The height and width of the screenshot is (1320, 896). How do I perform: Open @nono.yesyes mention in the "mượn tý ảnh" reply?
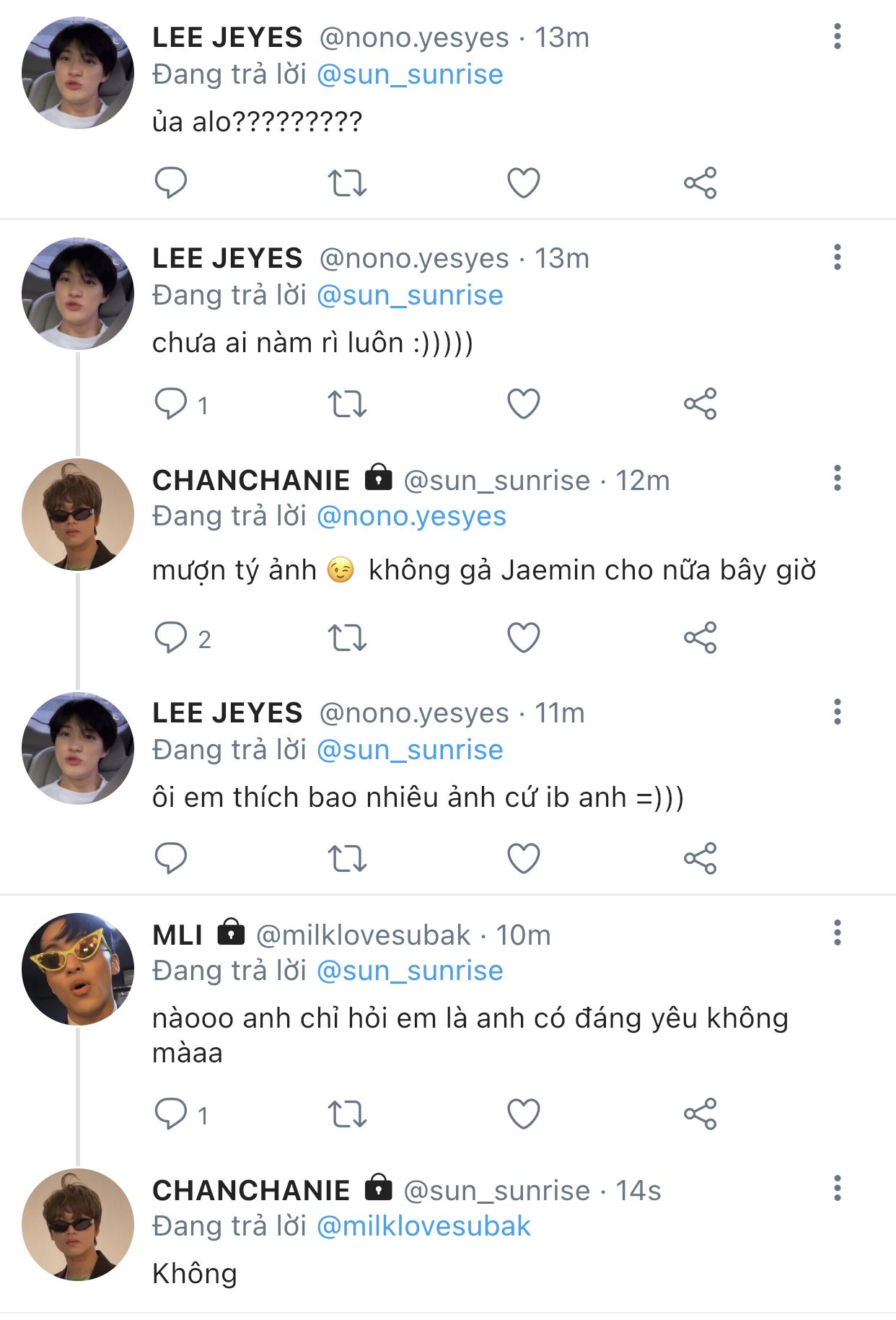coord(411,516)
